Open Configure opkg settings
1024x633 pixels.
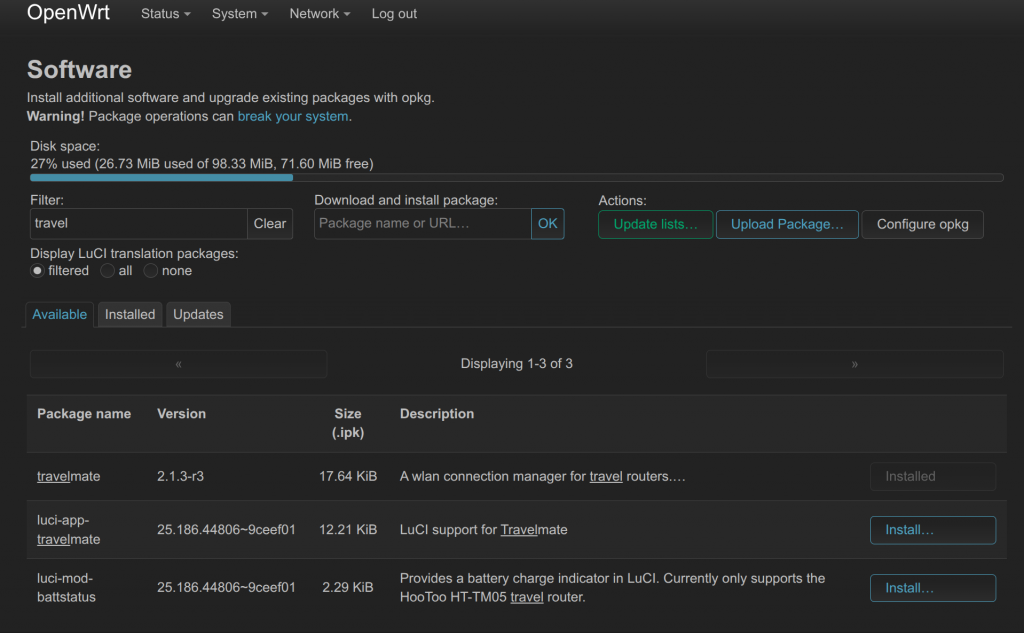(922, 224)
